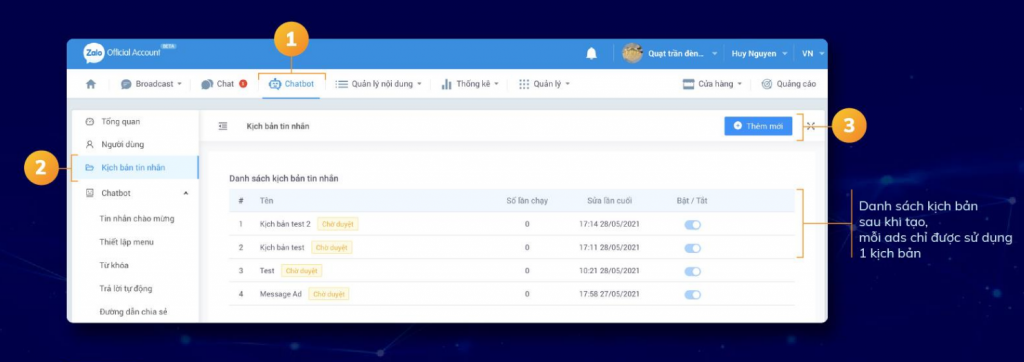The image size is (1024, 362).
Task: Open the Quạt trần đèn account selector
Action: click(682, 54)
